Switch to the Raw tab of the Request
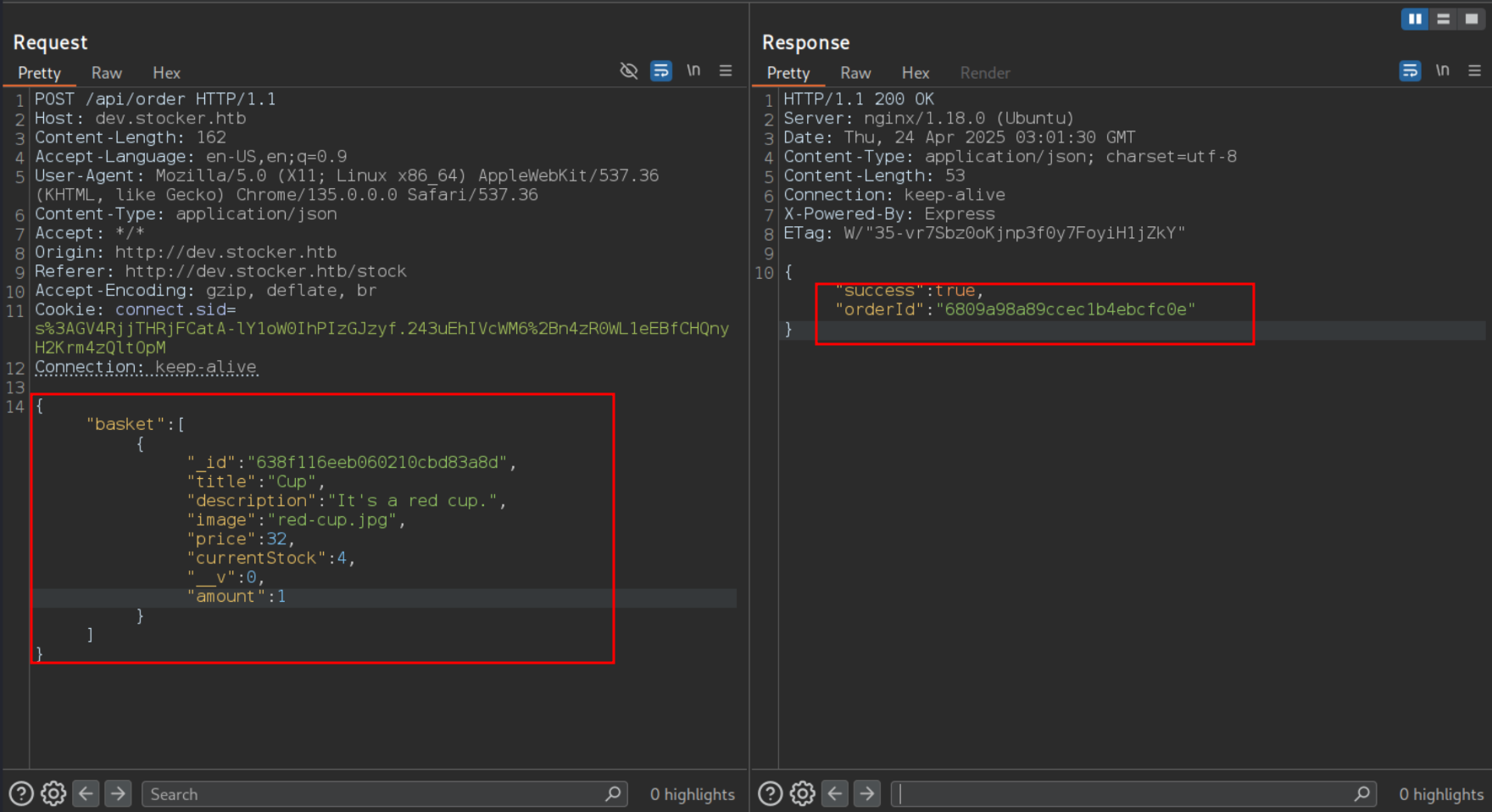 coord(106,73)
